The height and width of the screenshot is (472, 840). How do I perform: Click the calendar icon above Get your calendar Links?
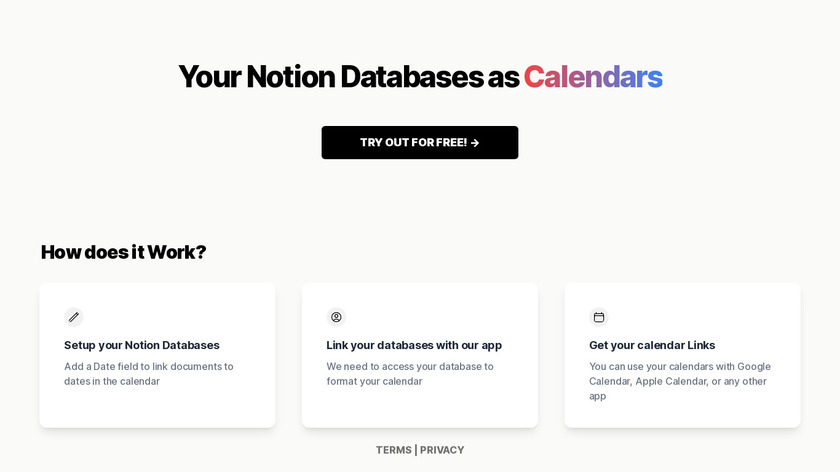tap(599, 317)
